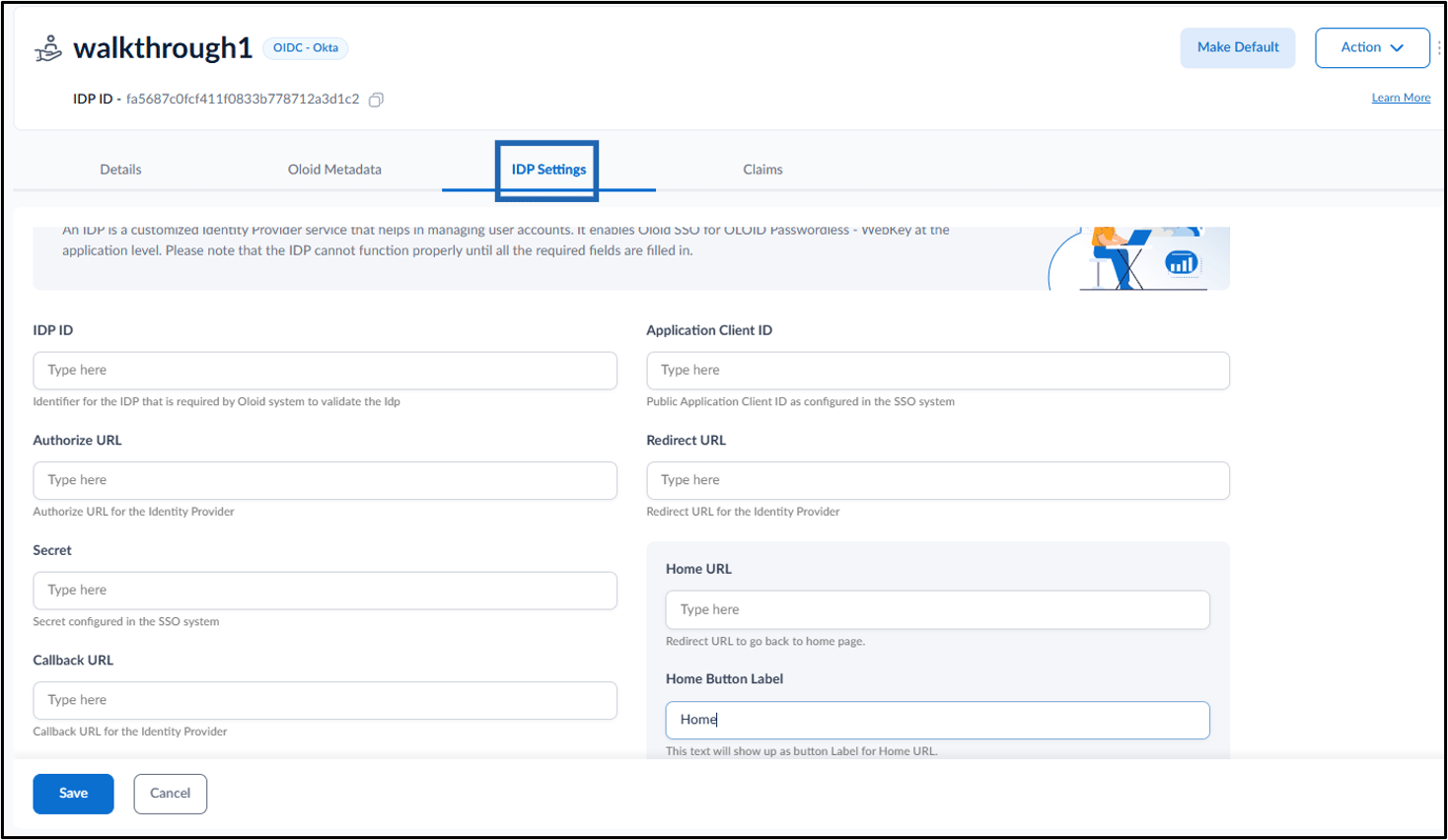Click the Secret input field
The image size is (1448, 840).
[326, 591]
